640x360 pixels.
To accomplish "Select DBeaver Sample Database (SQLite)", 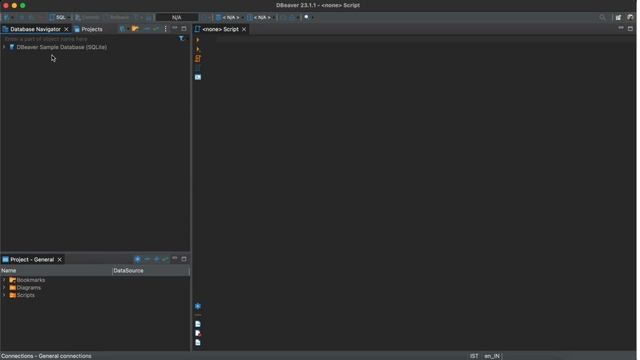I will point(62,47).
